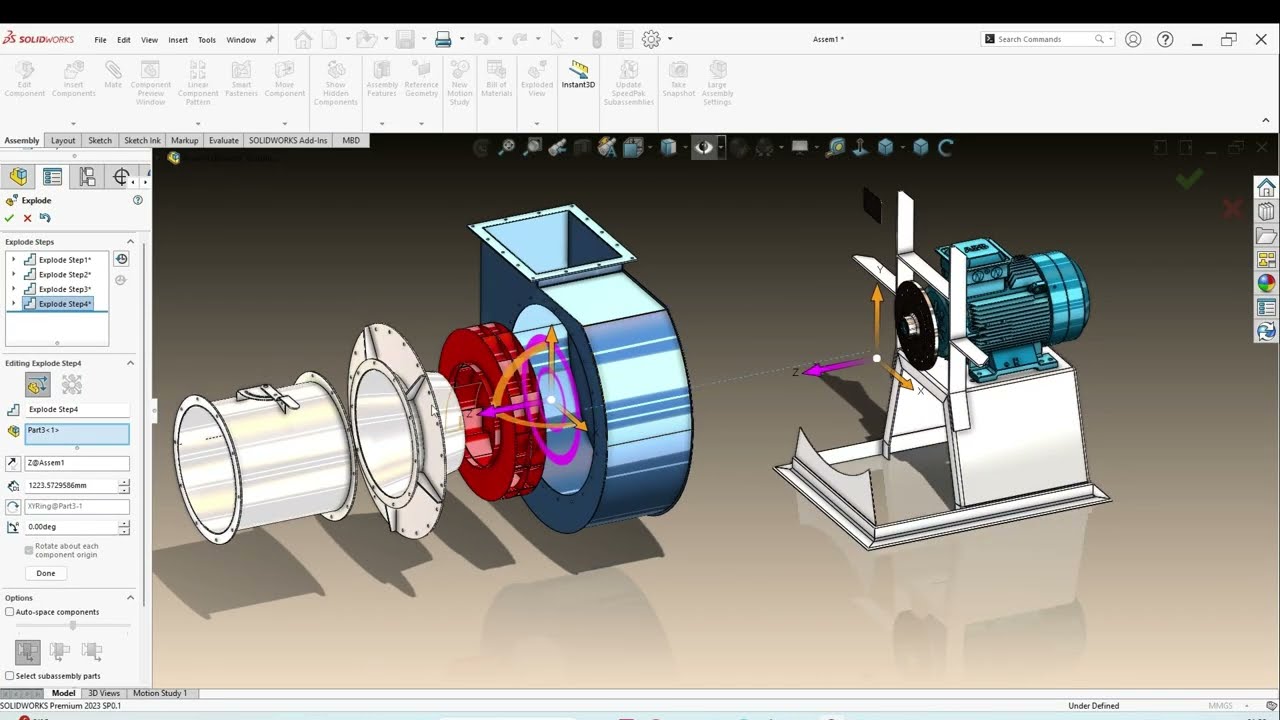The image size is (1280, 720).
Task: Click the confirmation corner green check
Action: (x=1189, y=180)
